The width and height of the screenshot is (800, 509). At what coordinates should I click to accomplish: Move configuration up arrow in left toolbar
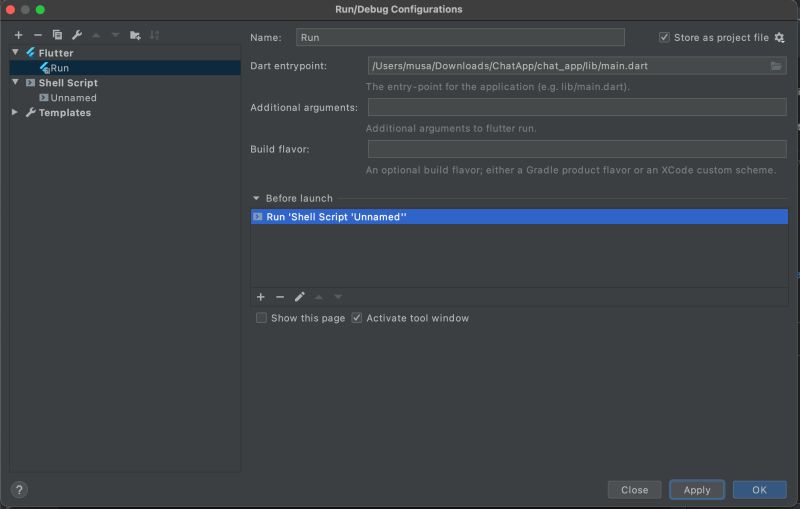click(x=96, y=35)
